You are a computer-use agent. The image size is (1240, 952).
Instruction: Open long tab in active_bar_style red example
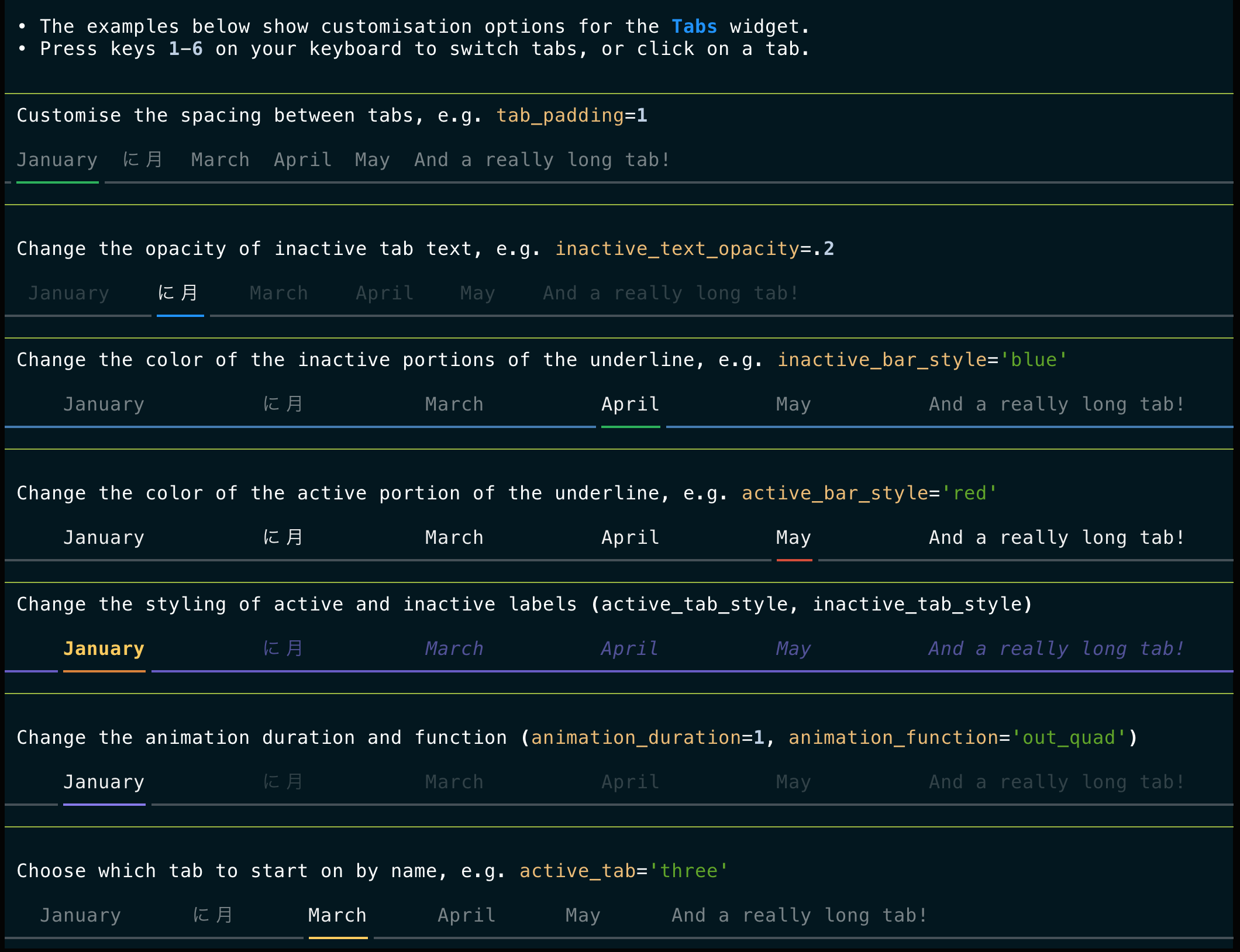click(1056, 537)
